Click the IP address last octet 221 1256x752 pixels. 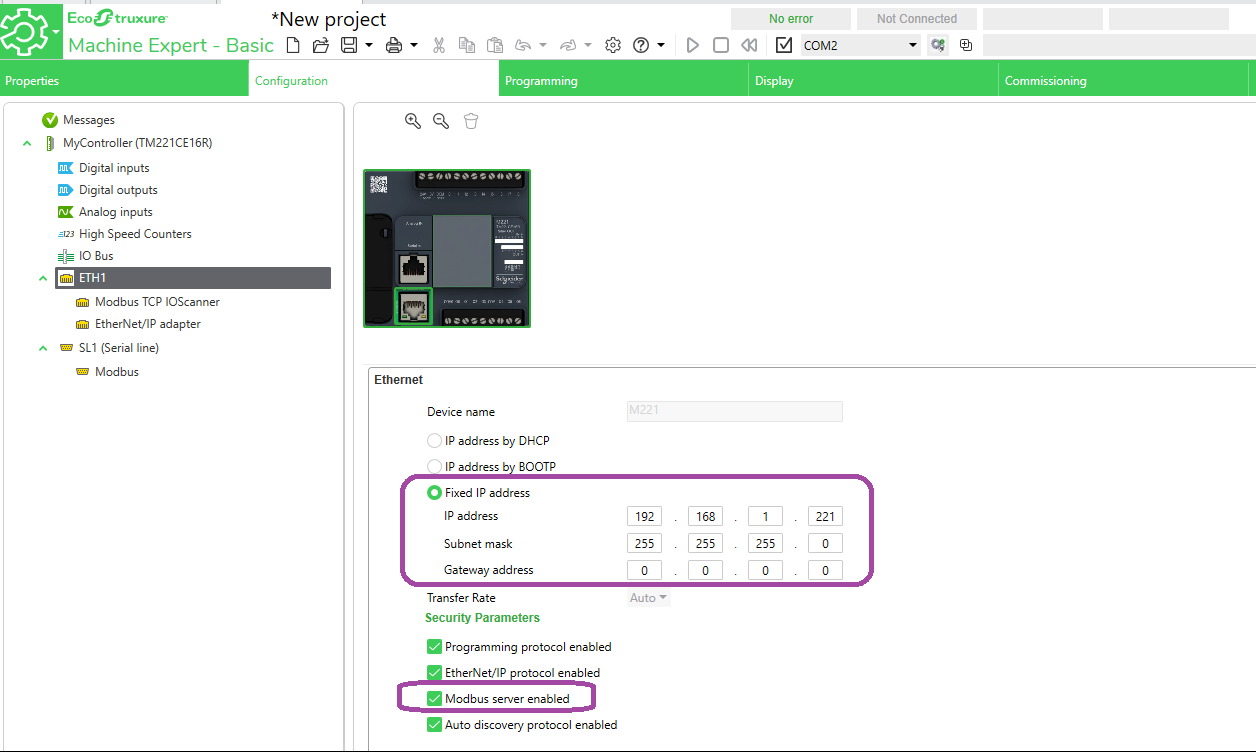click(x=825, y=517)
